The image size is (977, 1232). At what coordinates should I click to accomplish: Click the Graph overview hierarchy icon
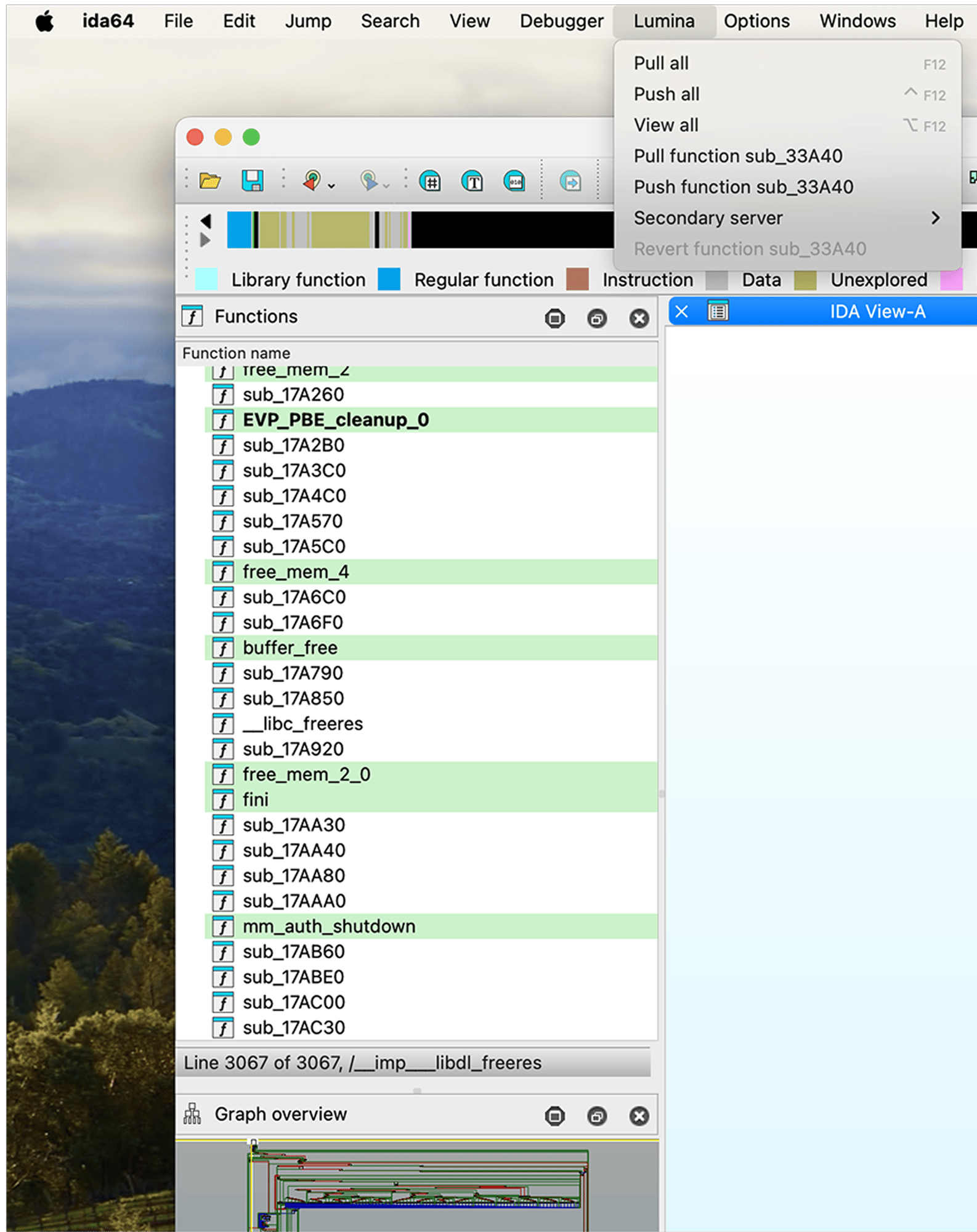(192, 1114)
